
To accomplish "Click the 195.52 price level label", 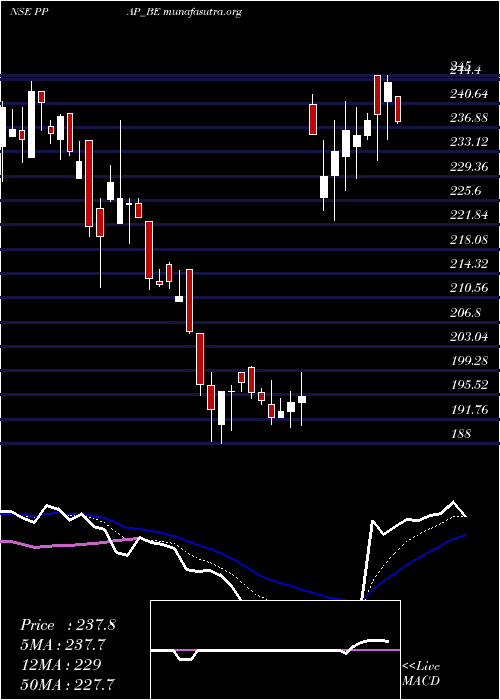I will (469, 385).
